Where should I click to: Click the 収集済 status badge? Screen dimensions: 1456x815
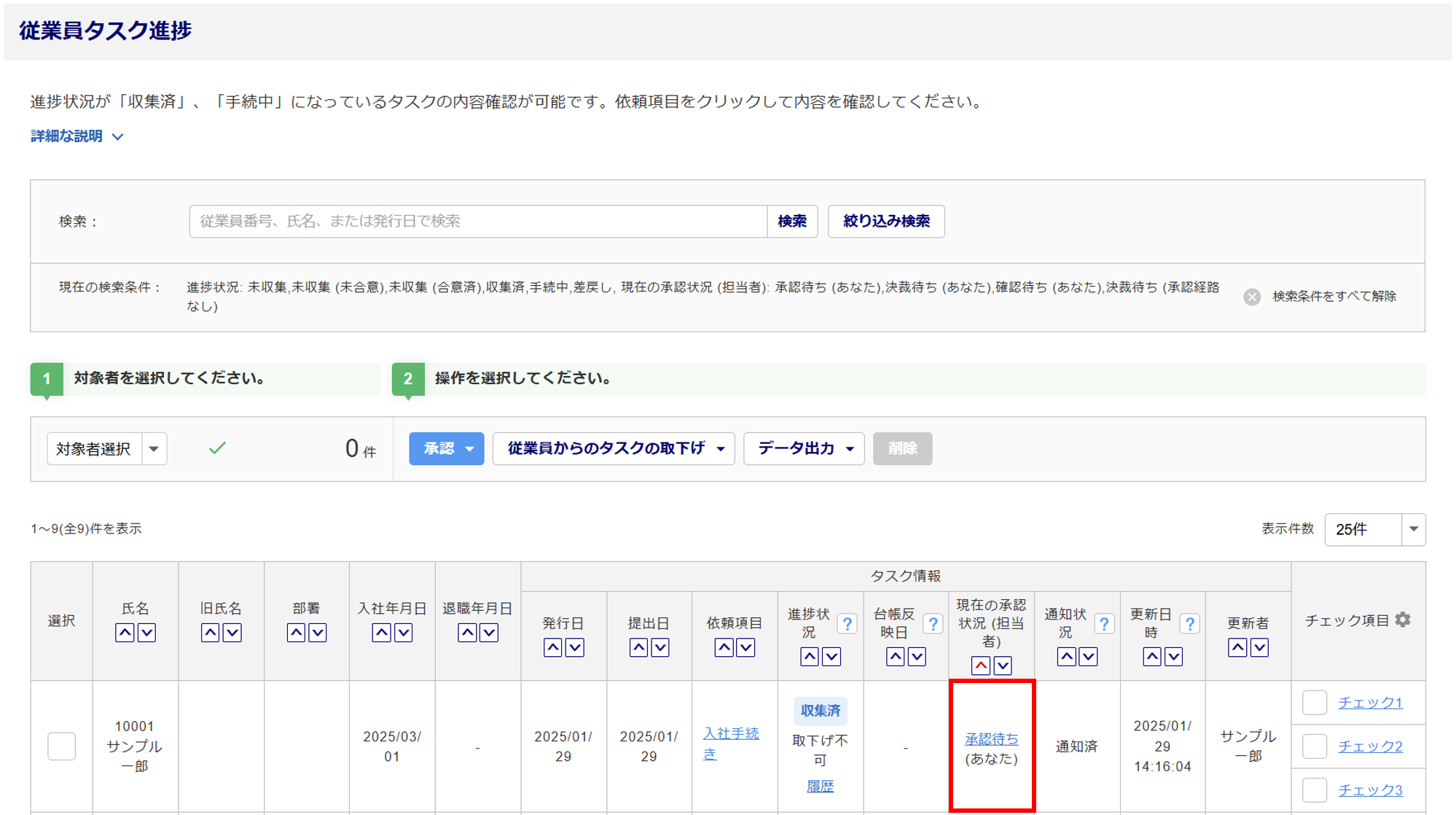coord(821,710)
